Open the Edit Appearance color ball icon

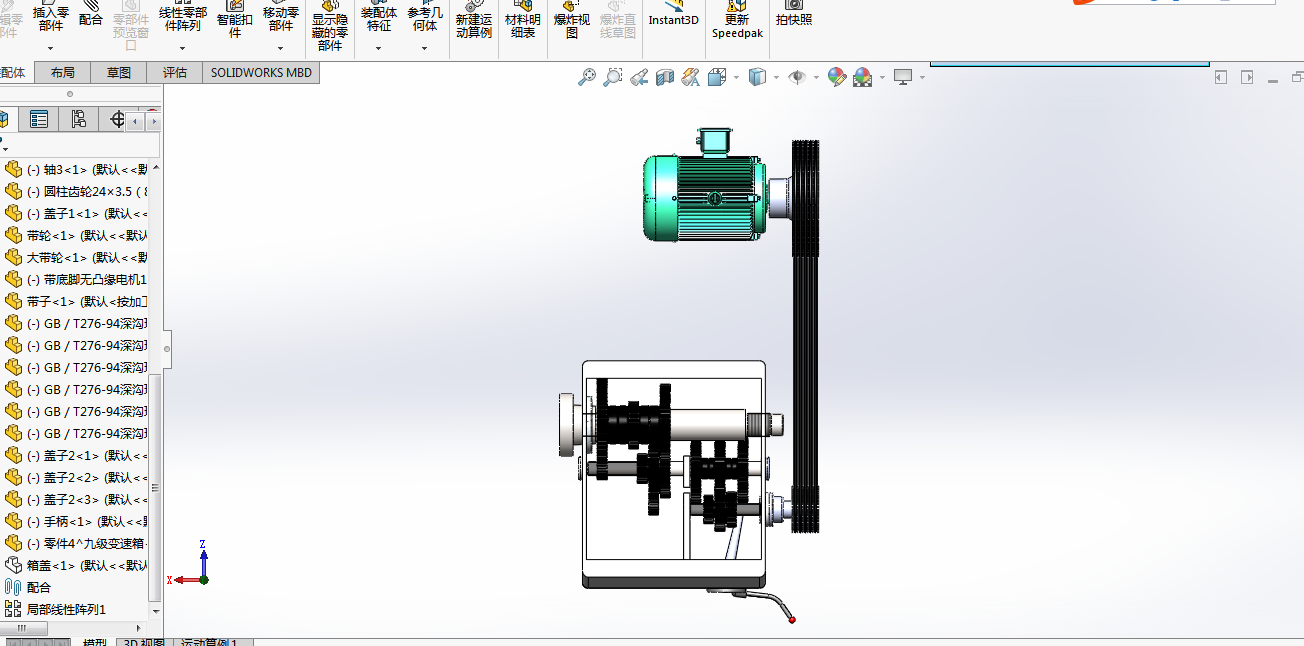pyautogui.click(x=837, y=77)
